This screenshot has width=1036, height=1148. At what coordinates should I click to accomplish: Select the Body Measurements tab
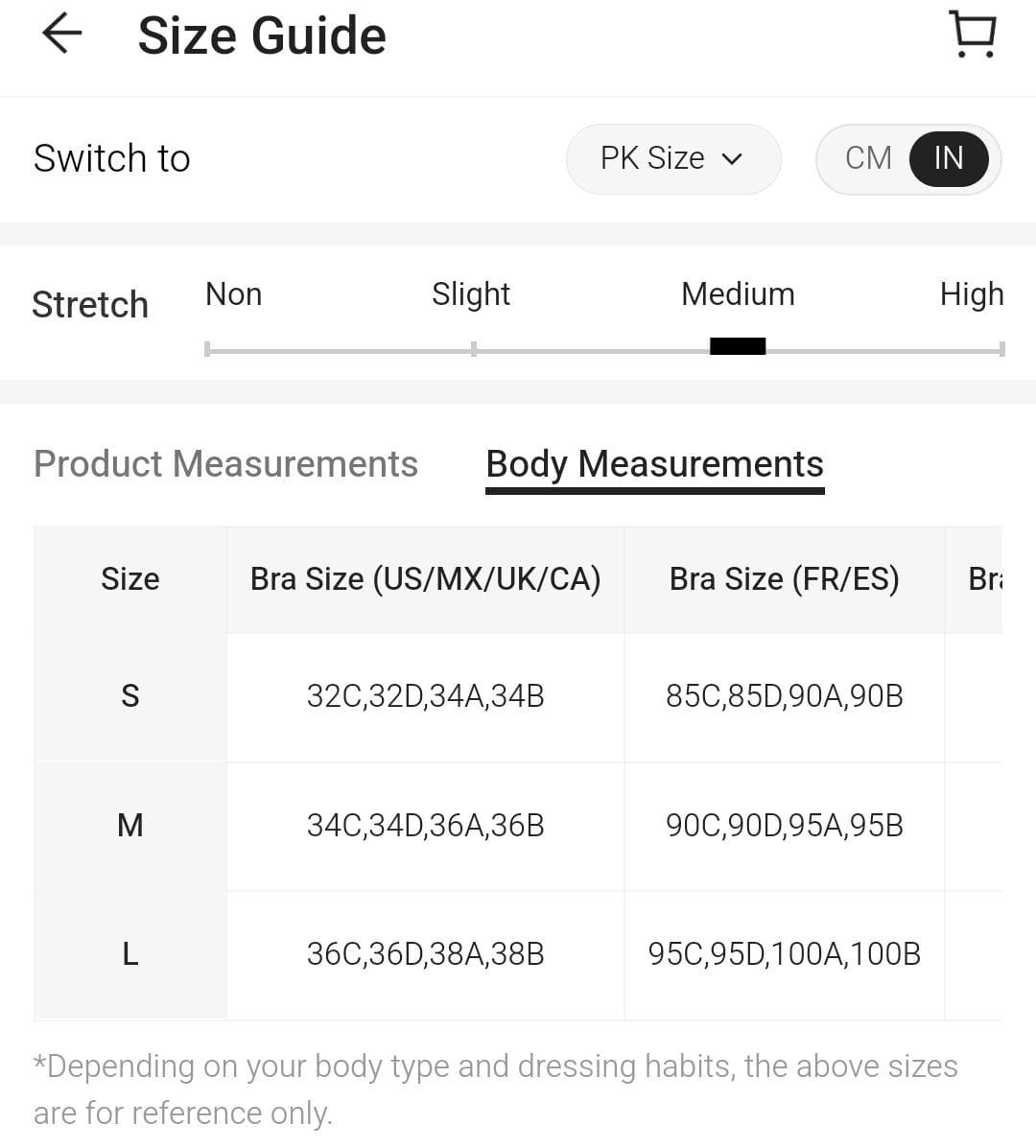tap(654, 464)
